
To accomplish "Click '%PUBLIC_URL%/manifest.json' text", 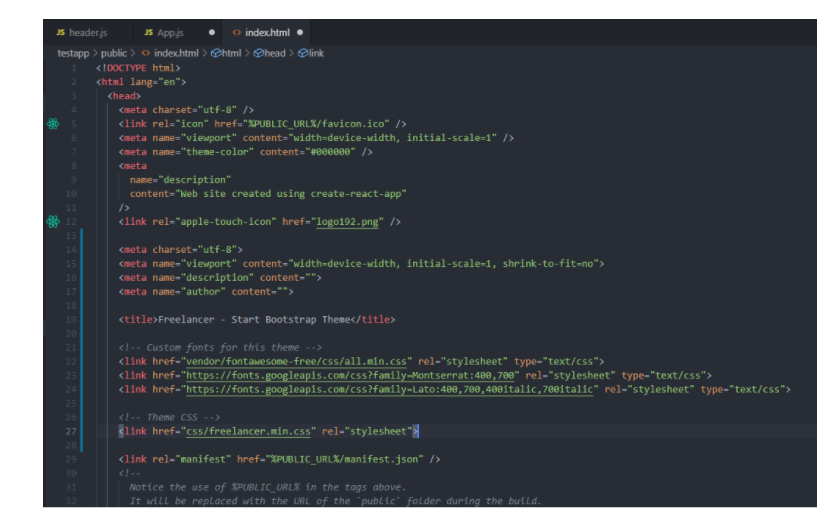I will (347, 459).
